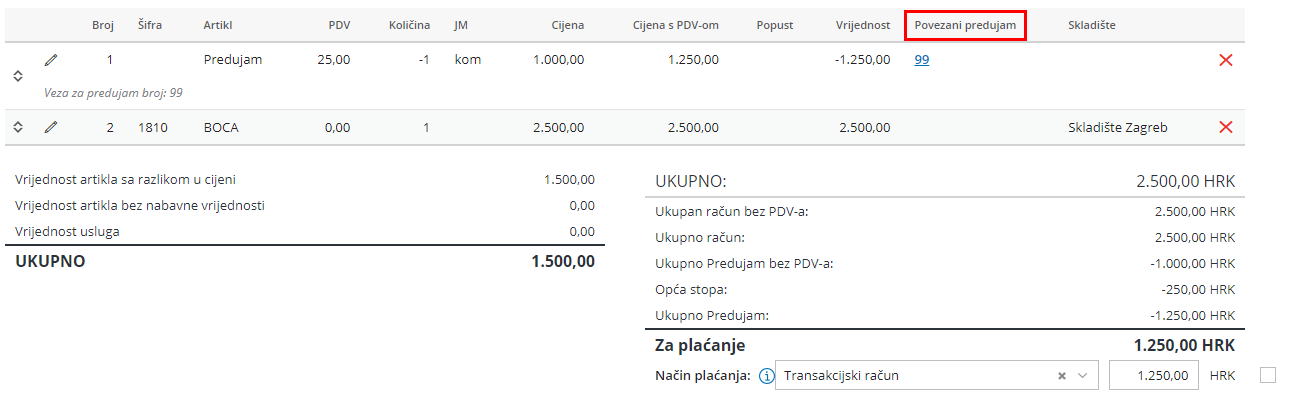Edit the BOCA row with pencil icon
The width and height of the screenshot is (1297, 405).
tap(51, 127)
